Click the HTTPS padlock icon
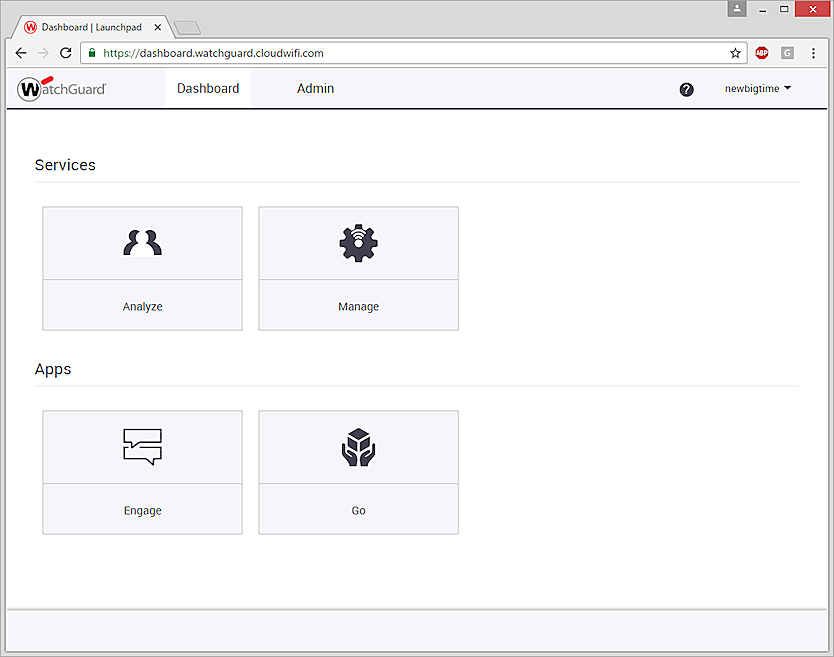The image size is (834, 657). coord(90,53)
